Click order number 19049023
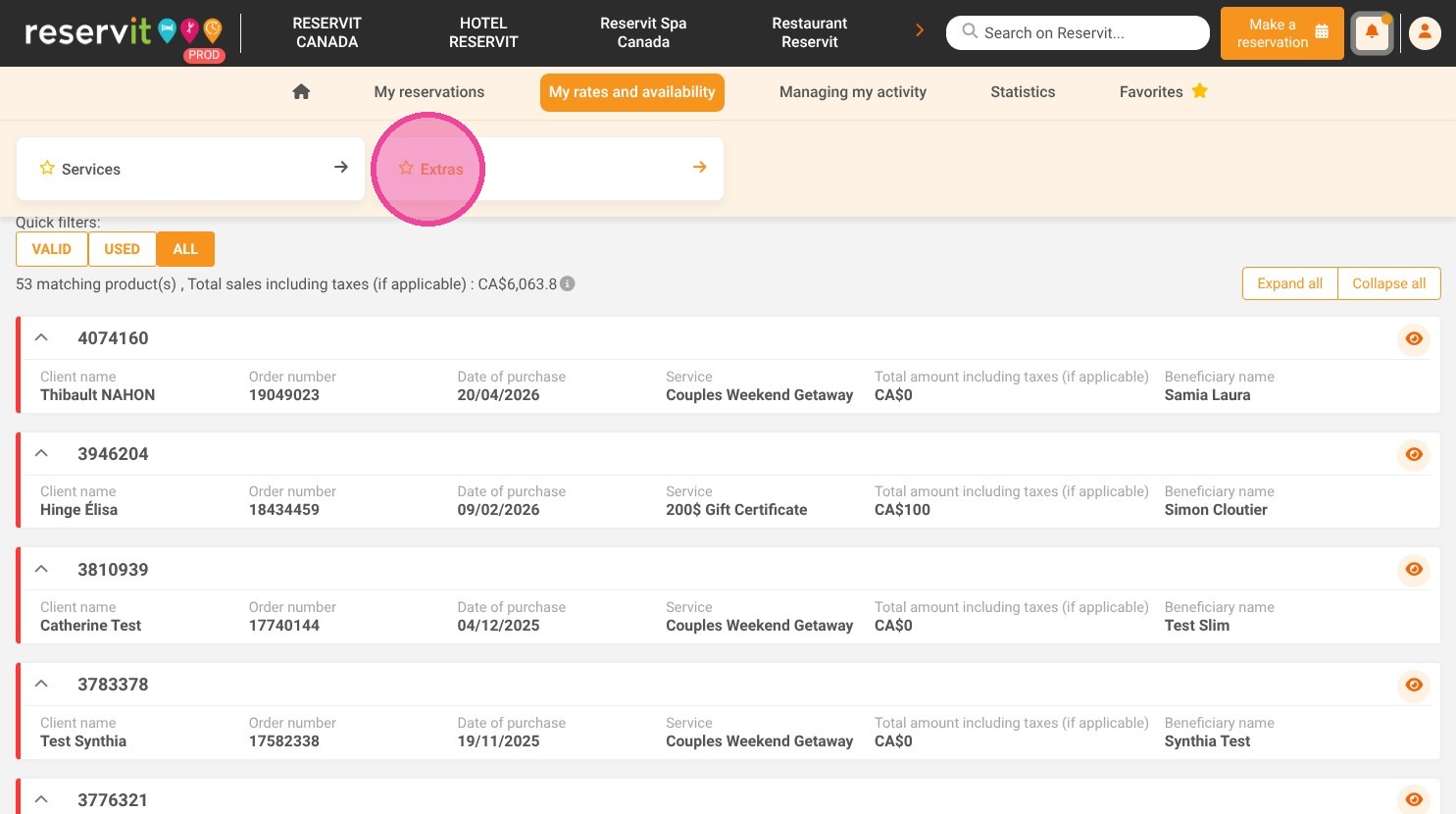Image resolution: width=1456 pixels, height=814 pixels. click(284, 395)
